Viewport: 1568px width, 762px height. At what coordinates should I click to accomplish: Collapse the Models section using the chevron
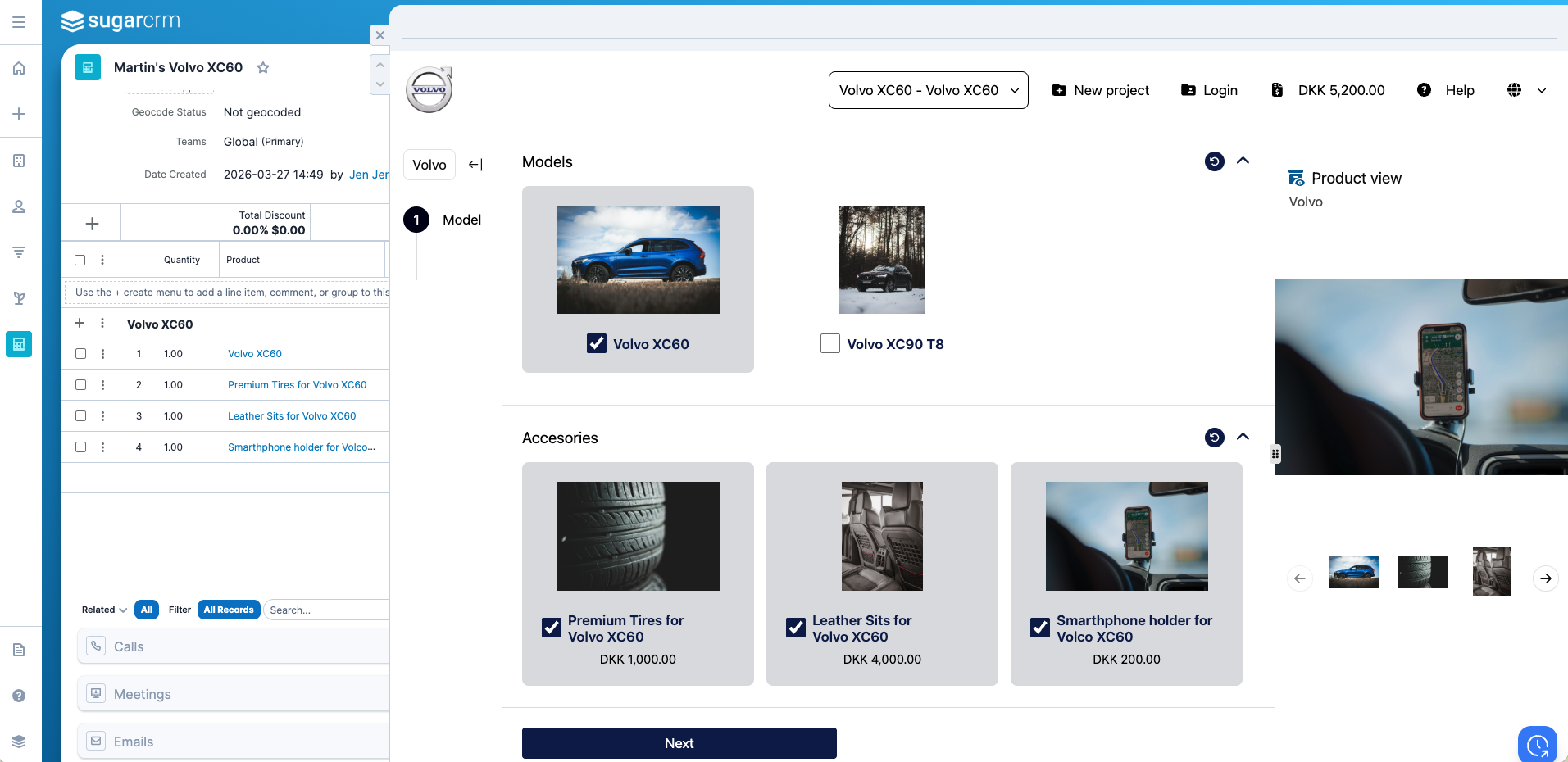(1243, 161)
